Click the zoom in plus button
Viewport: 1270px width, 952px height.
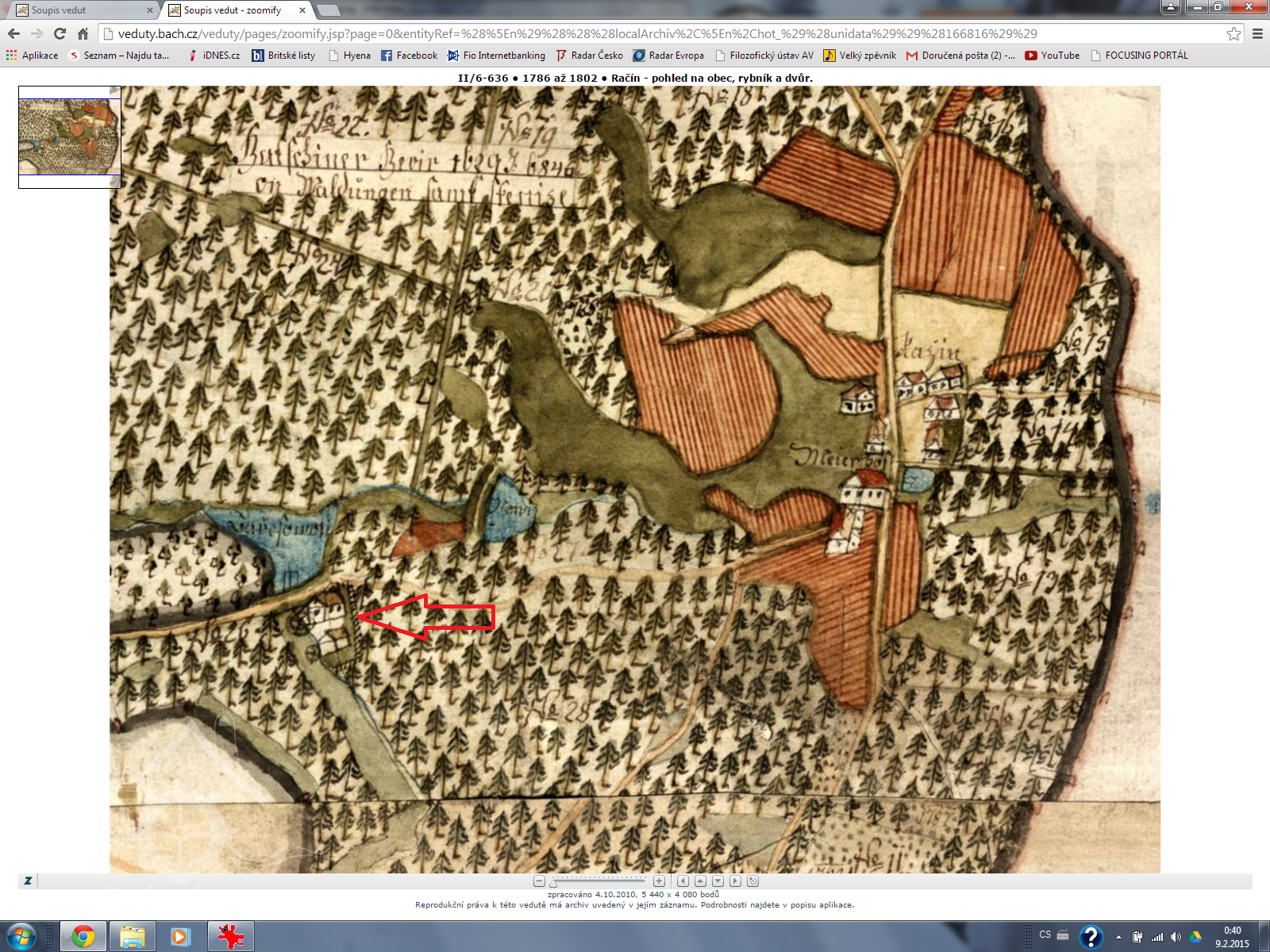(659, 881)
